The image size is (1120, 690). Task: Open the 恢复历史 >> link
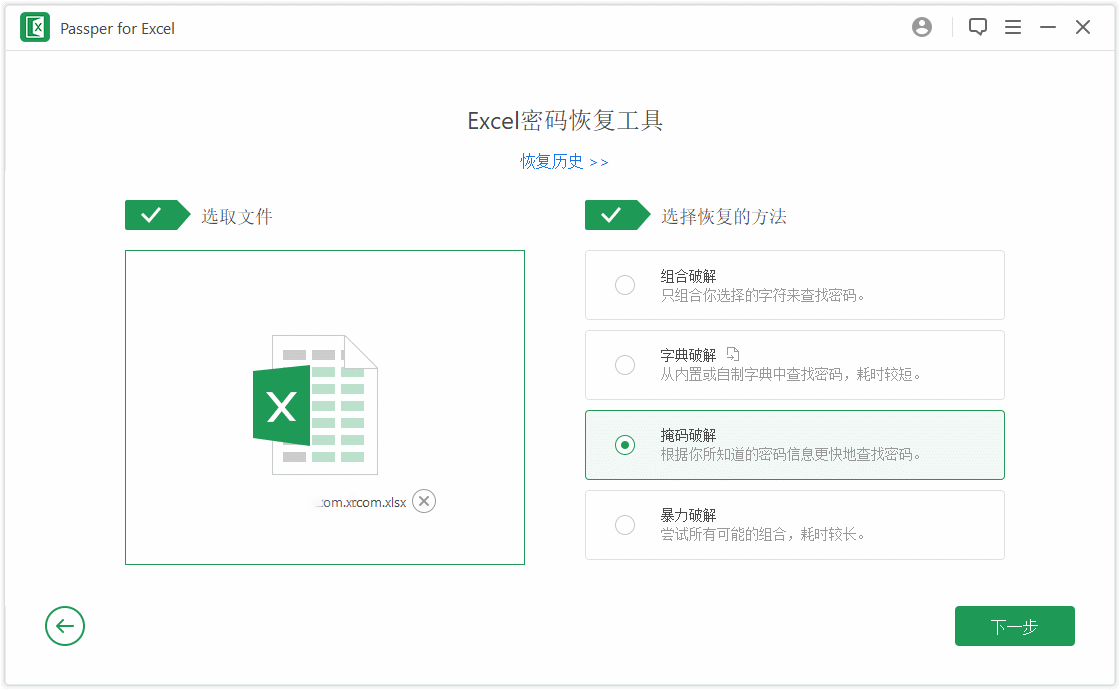(564, 161)
